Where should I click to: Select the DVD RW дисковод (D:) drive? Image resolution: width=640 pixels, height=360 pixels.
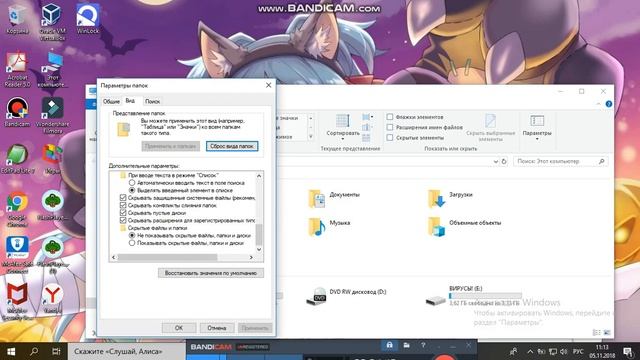point(346,296)
